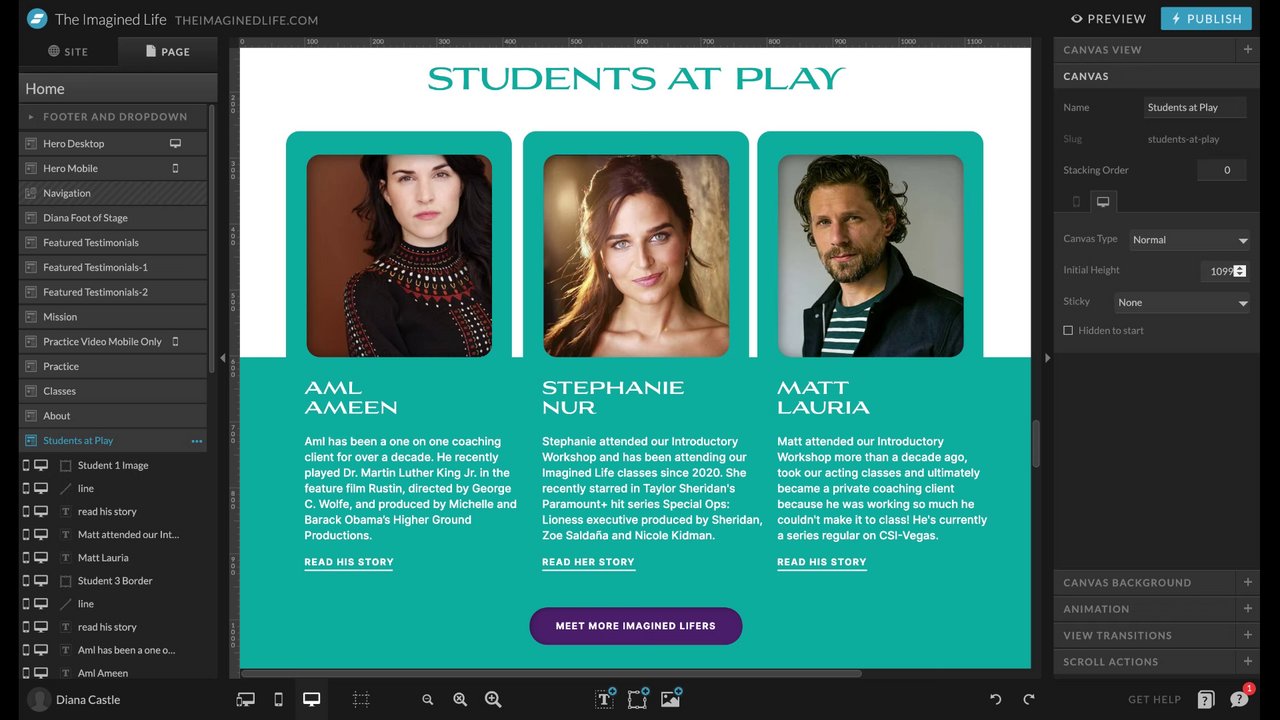This screenshot has width=1280, height=720.
Task: Click the add box element icon
Action: [638, 699]
